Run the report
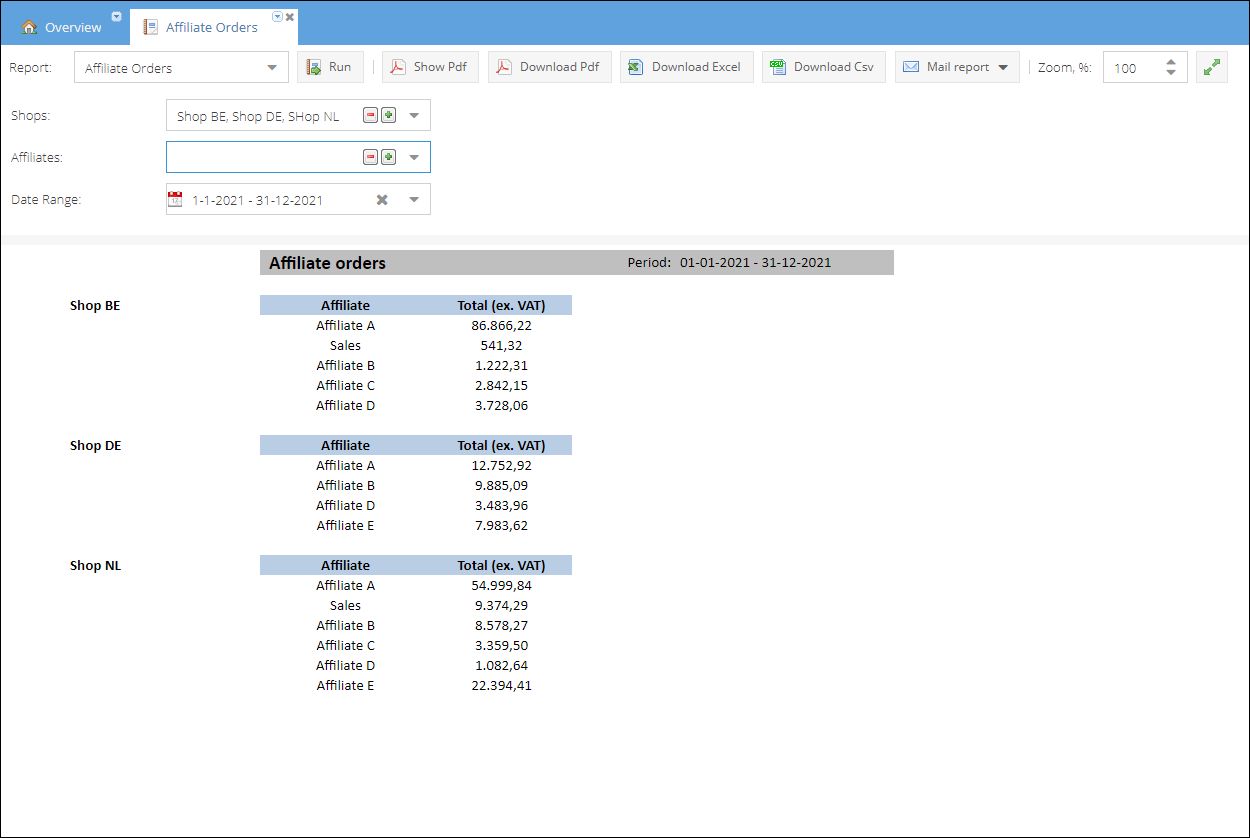Viewport: 1250px width, 838px height. tap(330, 67)
